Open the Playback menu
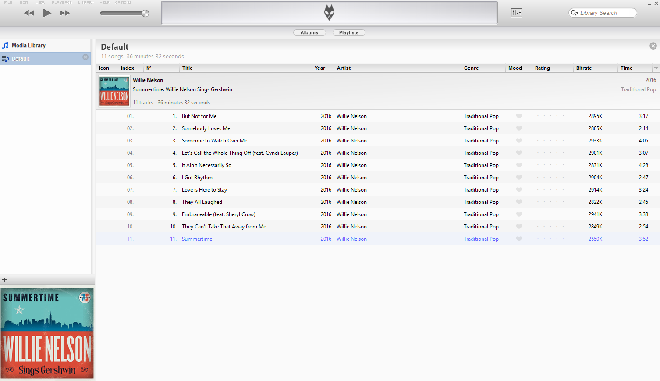Screen dimensions: 660x381 click(61, 2)
